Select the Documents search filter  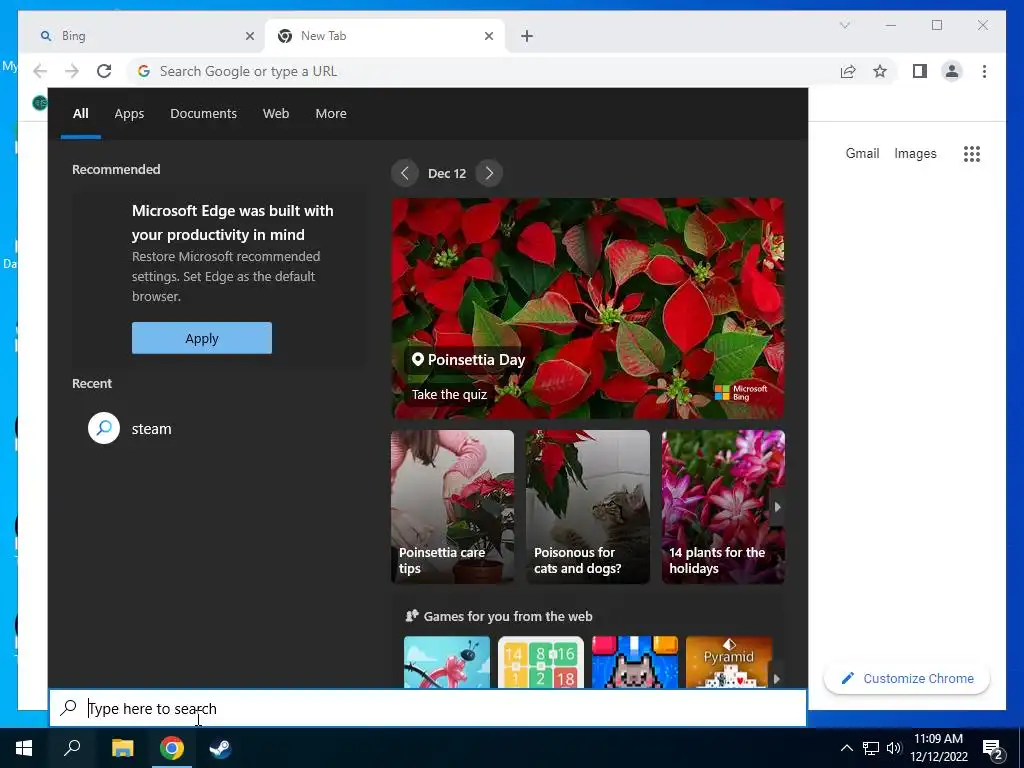203,114
